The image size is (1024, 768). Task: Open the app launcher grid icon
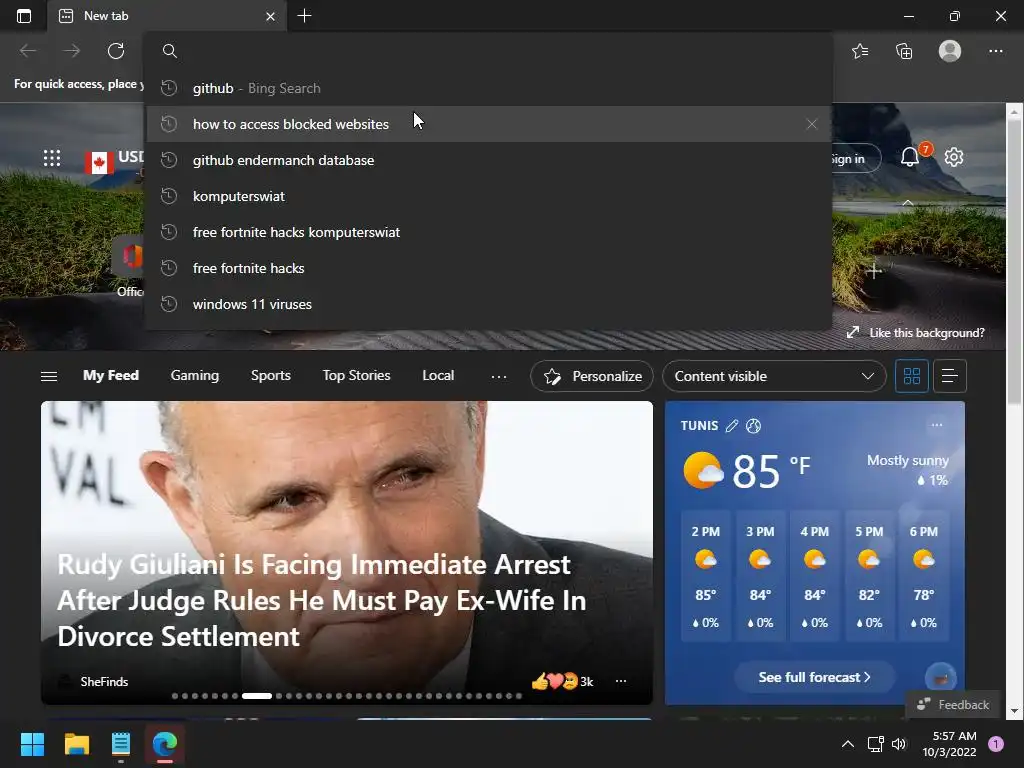tap(52, 157)
